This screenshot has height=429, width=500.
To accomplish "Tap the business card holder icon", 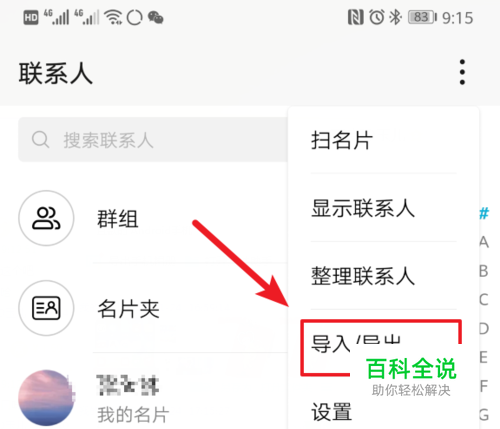I will tap(46, 308).
